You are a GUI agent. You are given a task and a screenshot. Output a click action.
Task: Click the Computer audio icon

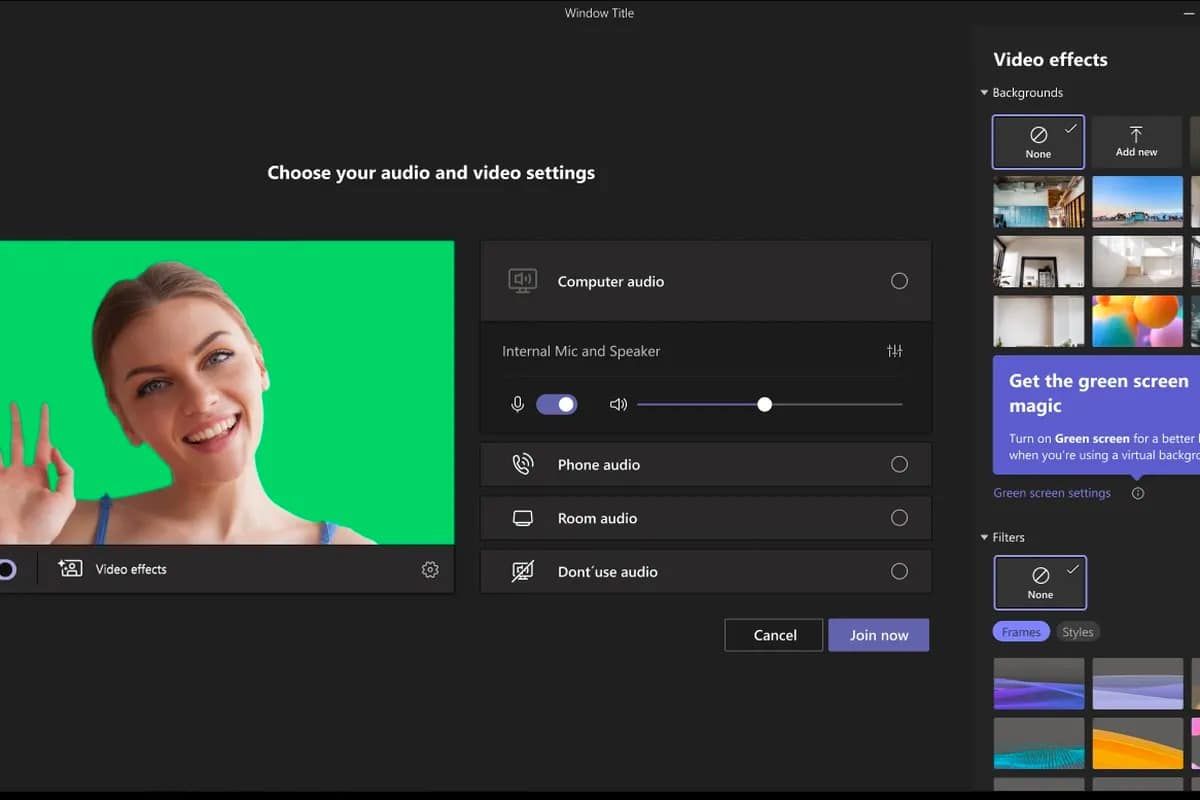pos(521,281)
